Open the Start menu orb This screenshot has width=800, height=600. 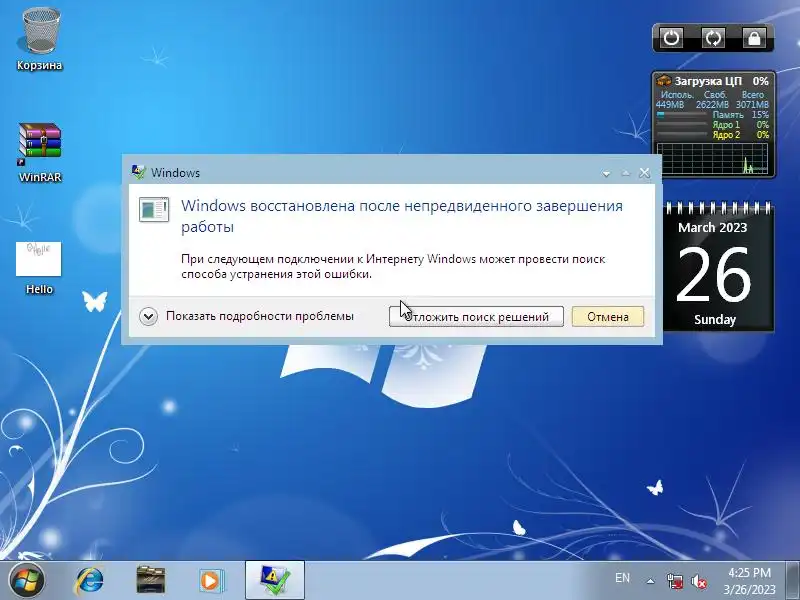[27, 581]
